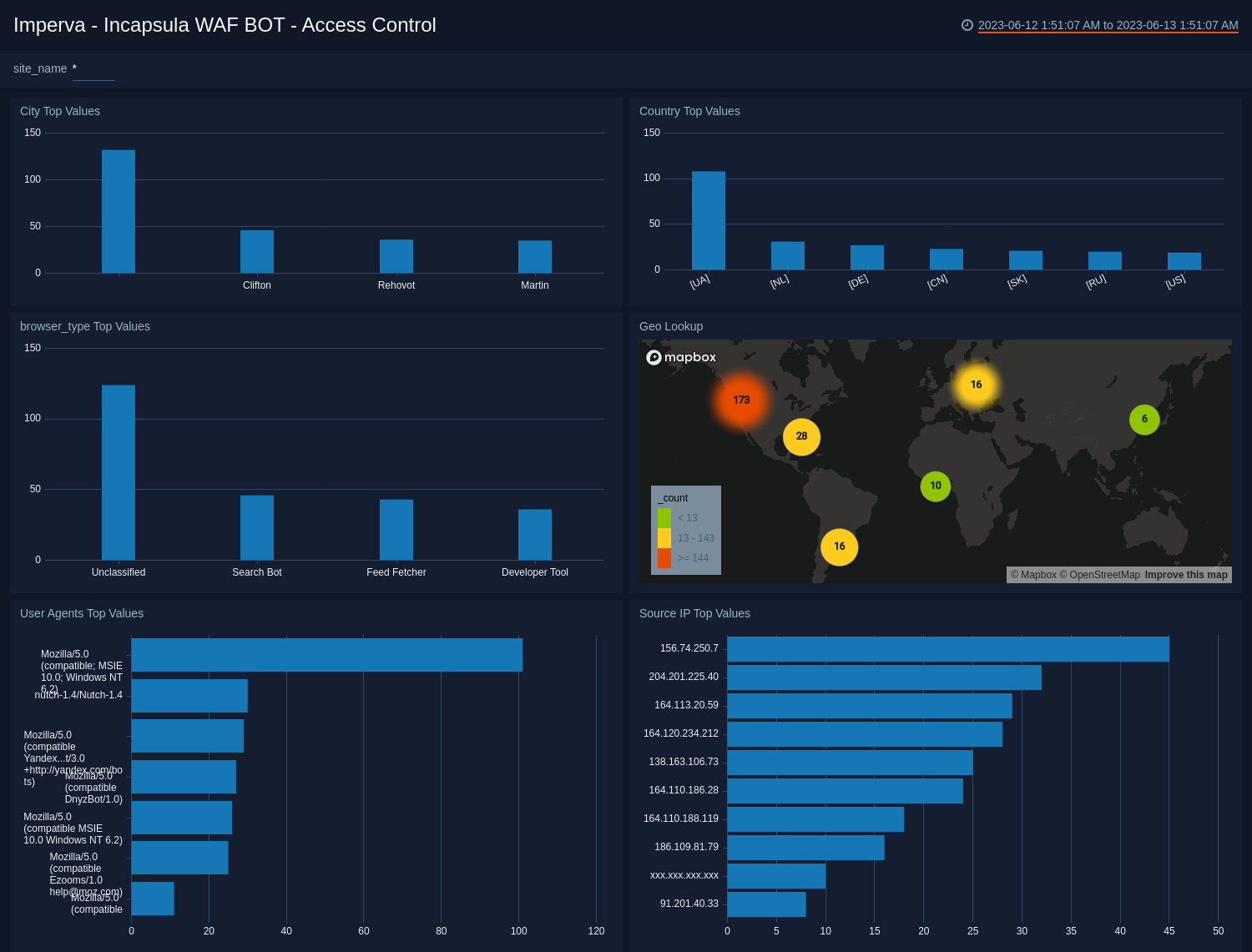Select the 173 cluster marker over North America
Image resolution: width=1252 pixels, height=952 pixels.
(741, 400)
